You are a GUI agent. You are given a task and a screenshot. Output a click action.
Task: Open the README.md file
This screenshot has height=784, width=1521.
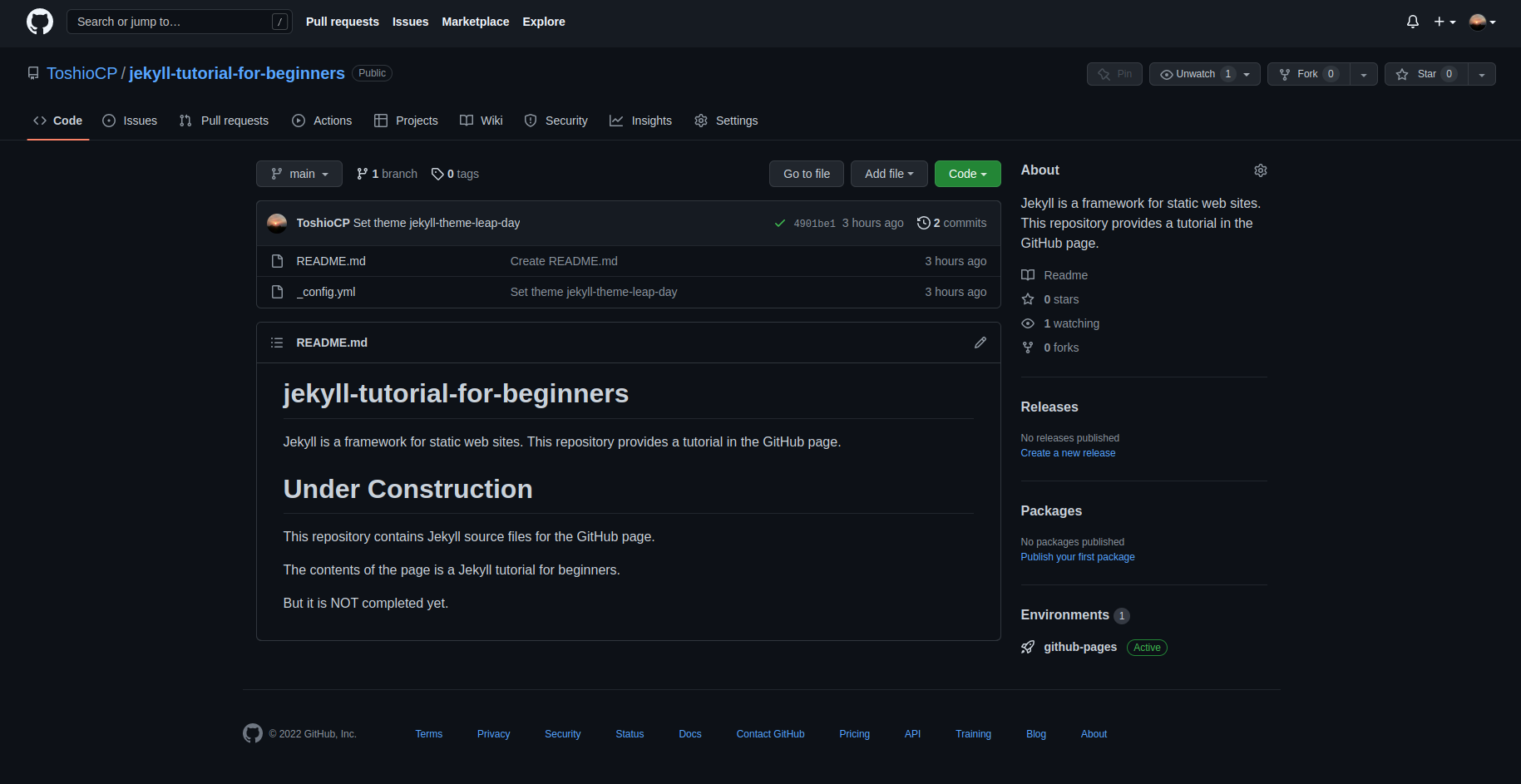[x=331, y=261]
